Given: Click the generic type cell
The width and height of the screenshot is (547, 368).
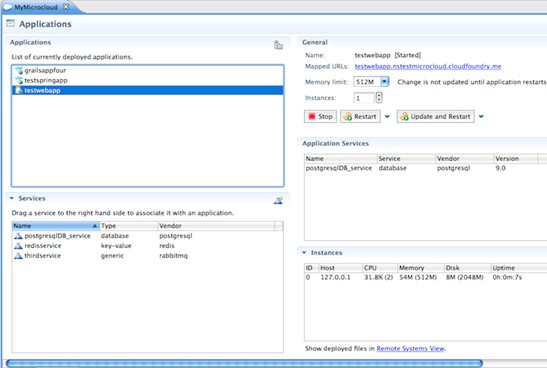Looking at the screenshot, I should click(112, 256).
